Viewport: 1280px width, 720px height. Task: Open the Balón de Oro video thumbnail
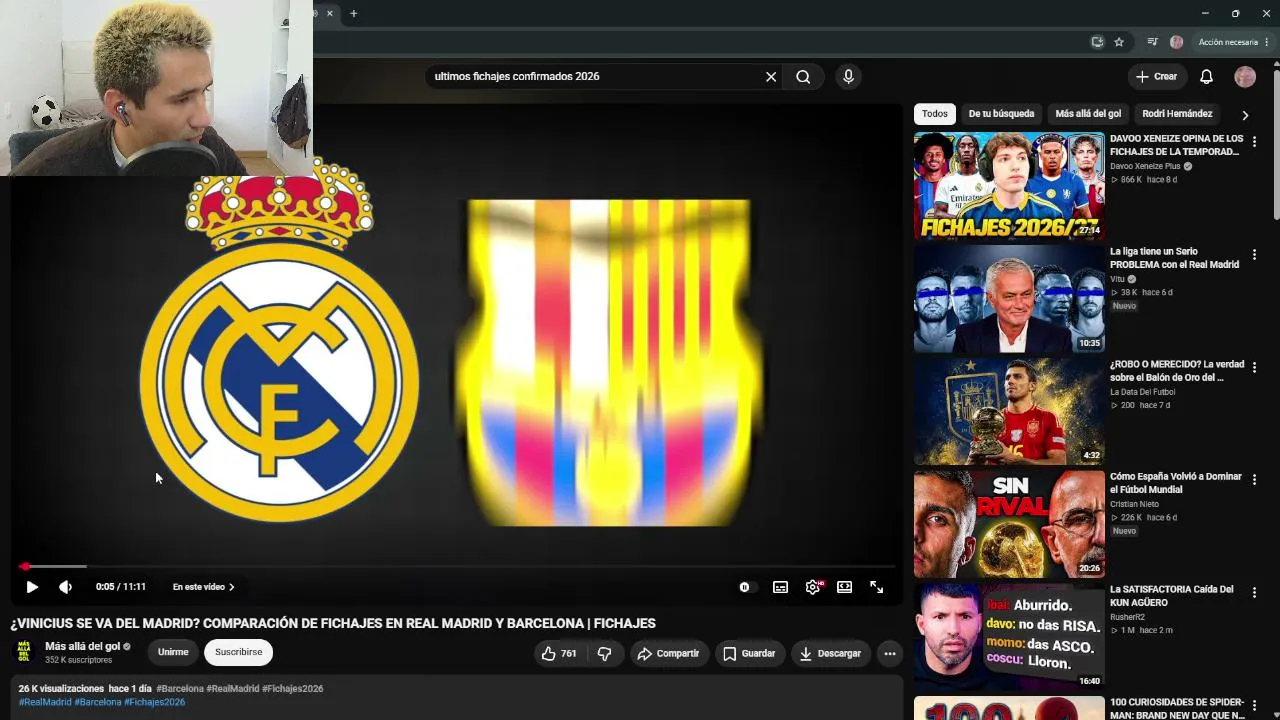click(x=1009, y=412)
